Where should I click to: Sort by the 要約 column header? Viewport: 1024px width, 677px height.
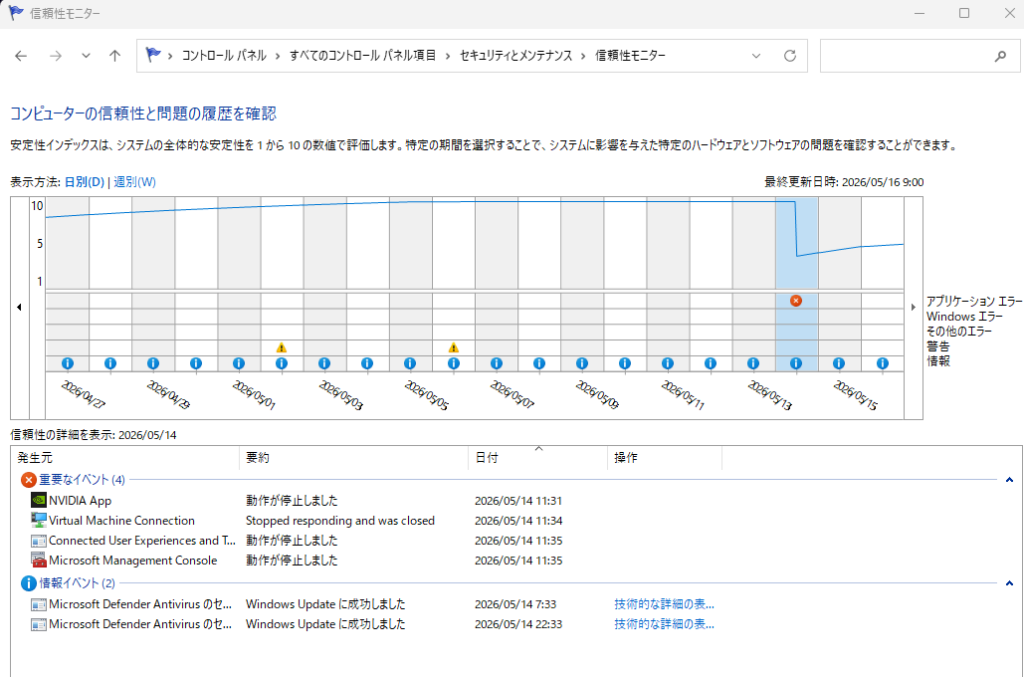[354, 458]
